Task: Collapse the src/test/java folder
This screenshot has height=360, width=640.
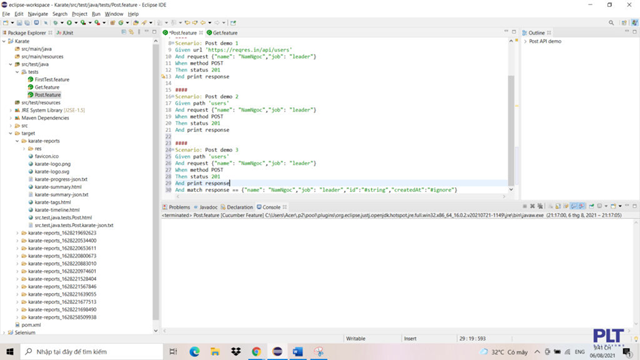Action: coord(11,64)
